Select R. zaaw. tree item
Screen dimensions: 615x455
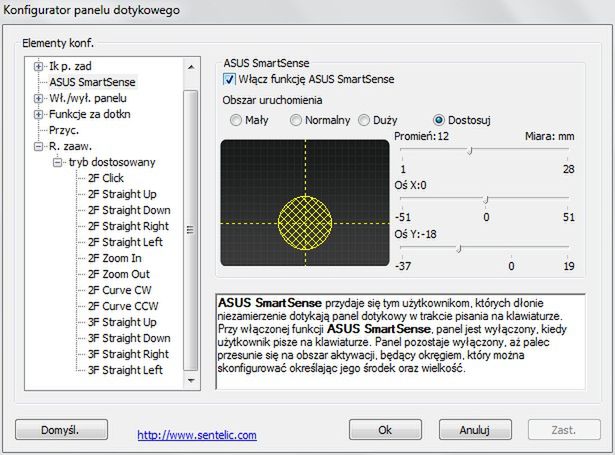(x=70, y=146)
